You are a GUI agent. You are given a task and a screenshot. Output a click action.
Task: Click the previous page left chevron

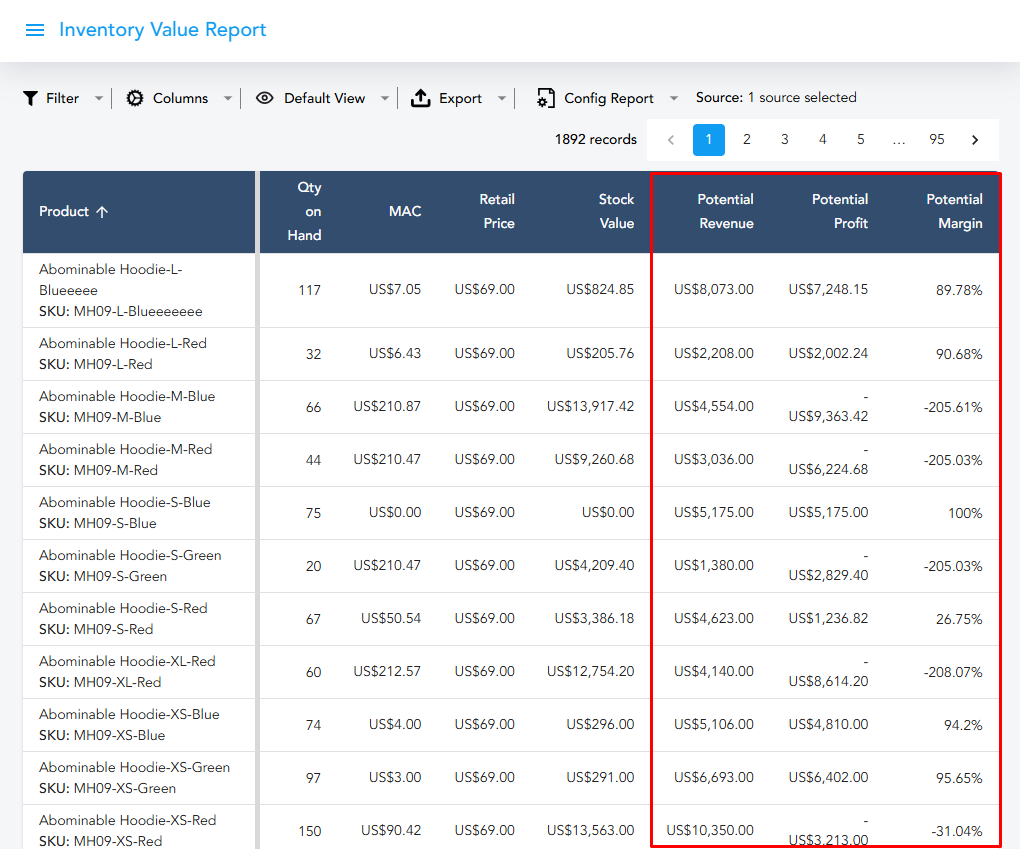pos(671,140)
